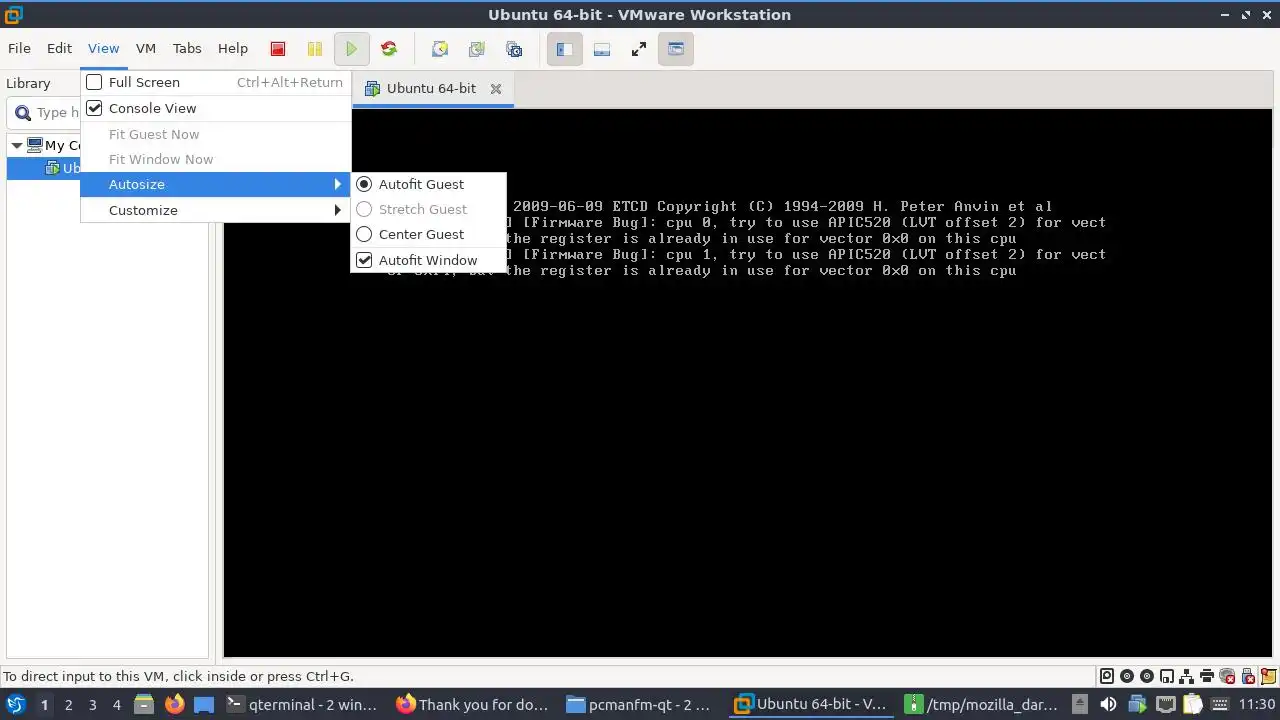Click the printer device status icon
Screen dimensions: 1280x720
(1207, 676)
